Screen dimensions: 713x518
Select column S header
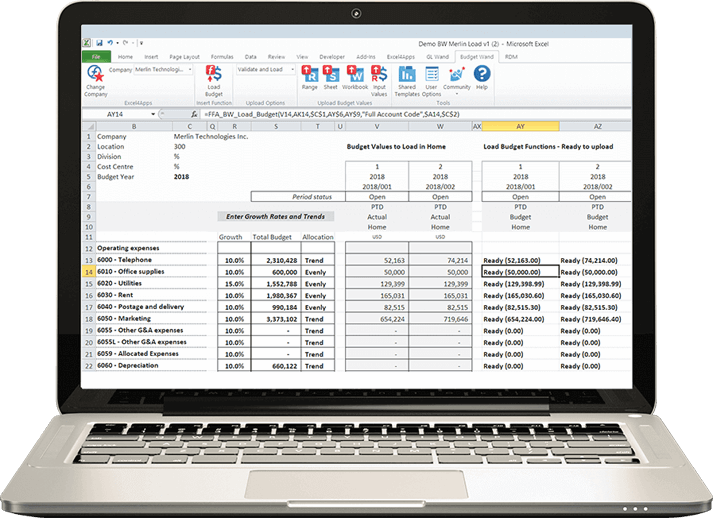pyautogui.click(x=276, y=126)
